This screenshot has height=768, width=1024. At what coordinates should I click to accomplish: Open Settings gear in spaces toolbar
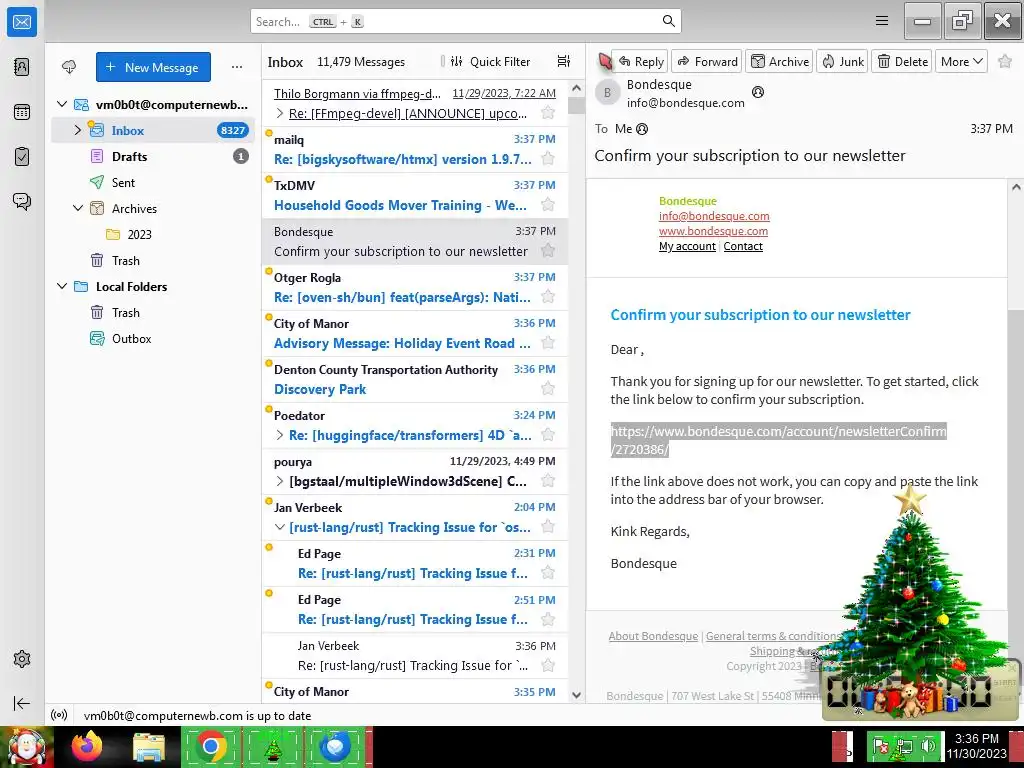click(x=22, y=659)
